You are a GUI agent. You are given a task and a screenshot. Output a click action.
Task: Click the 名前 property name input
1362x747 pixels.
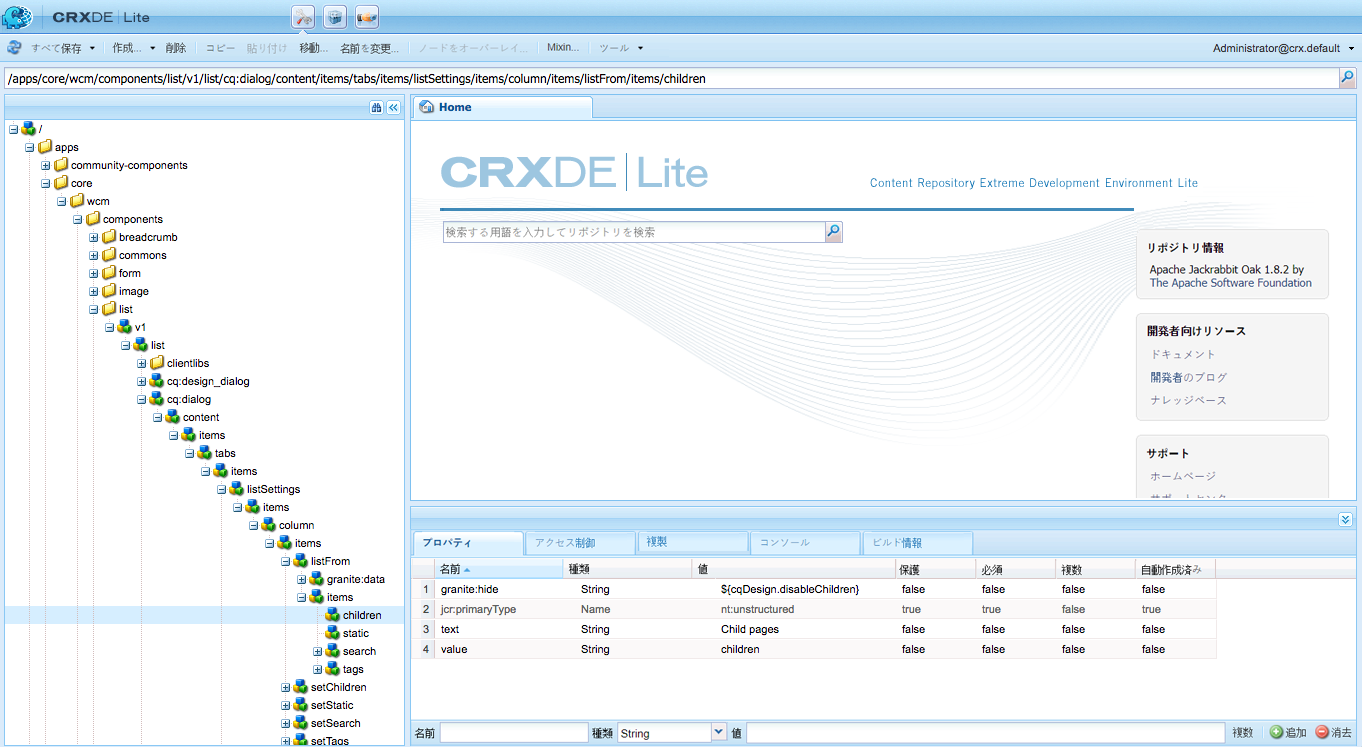[514, 733]
